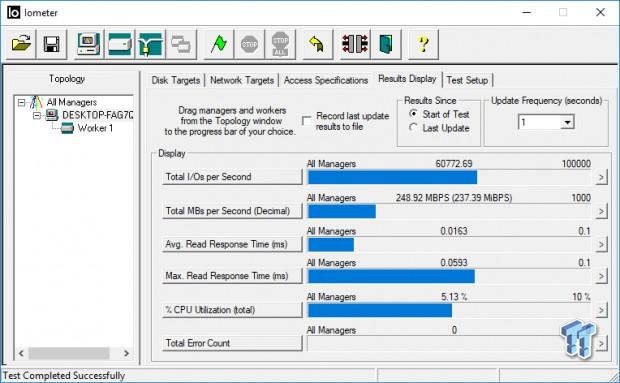The width and height of the screenshot is (620, 383).
Task: Stop current test icon
Action: tap(250, 44)
